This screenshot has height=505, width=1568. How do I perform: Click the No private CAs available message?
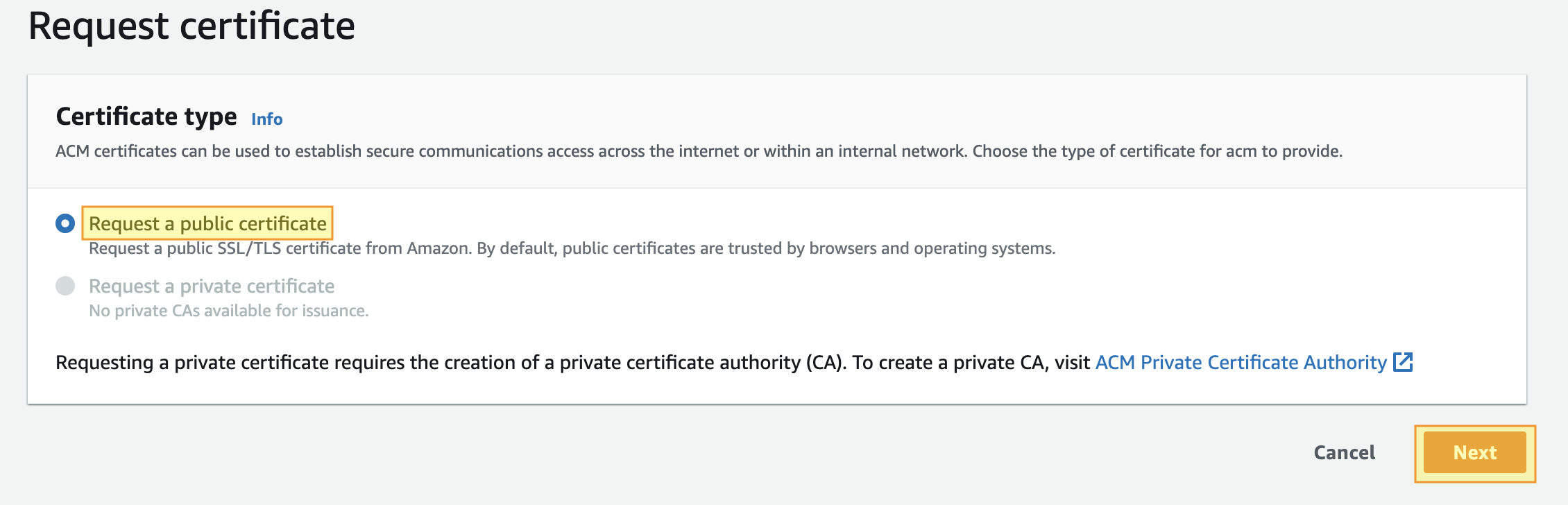pyautogui.click(x=229, y=311)
